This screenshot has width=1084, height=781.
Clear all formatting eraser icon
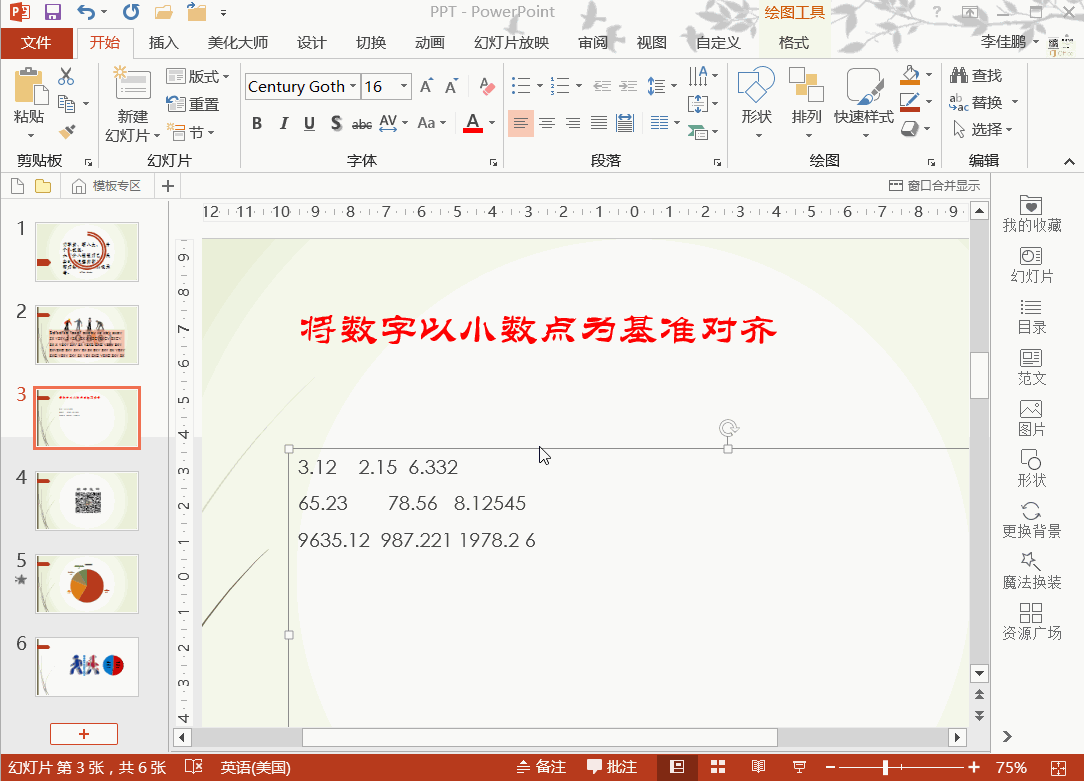(487, 86)
